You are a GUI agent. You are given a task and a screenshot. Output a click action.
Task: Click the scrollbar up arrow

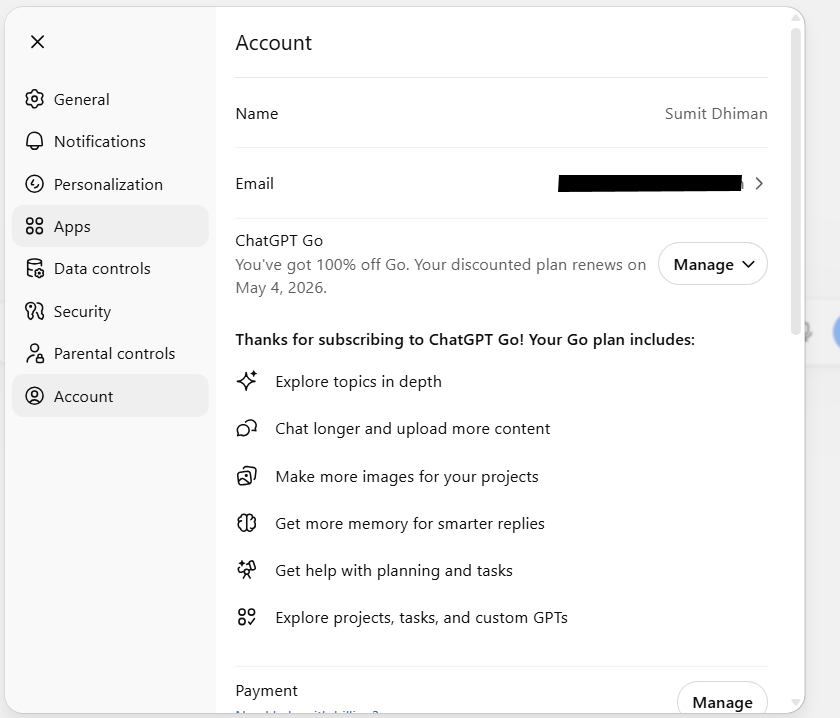point(796,18)
